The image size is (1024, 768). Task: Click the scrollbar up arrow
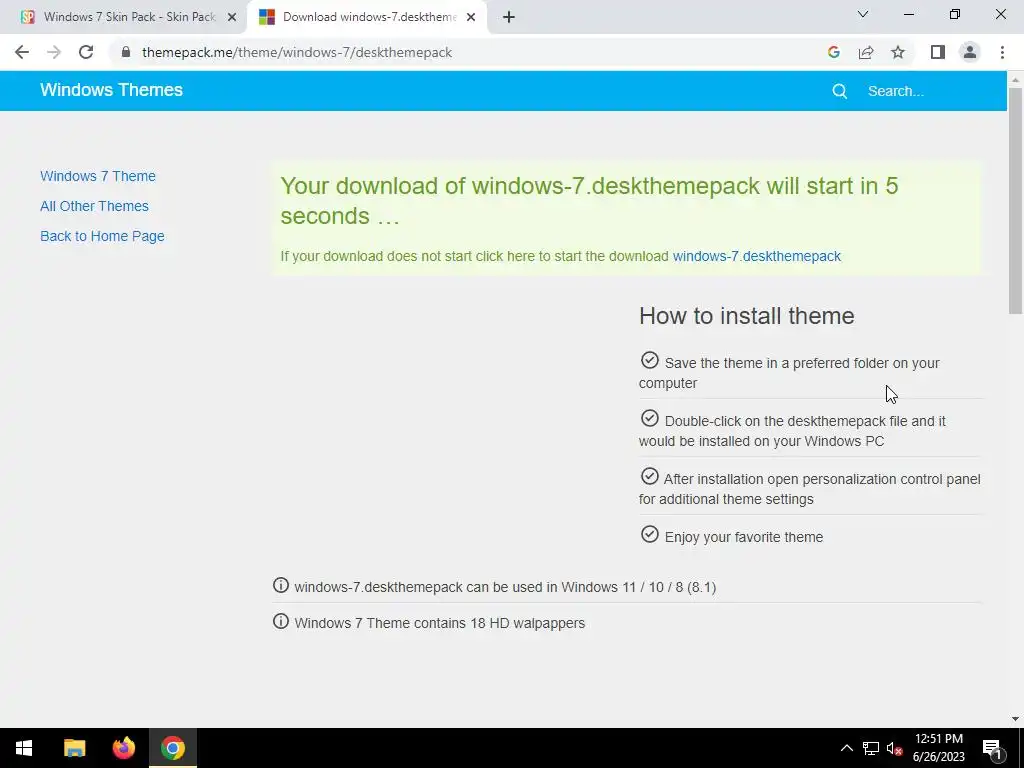pos(1015,79)
